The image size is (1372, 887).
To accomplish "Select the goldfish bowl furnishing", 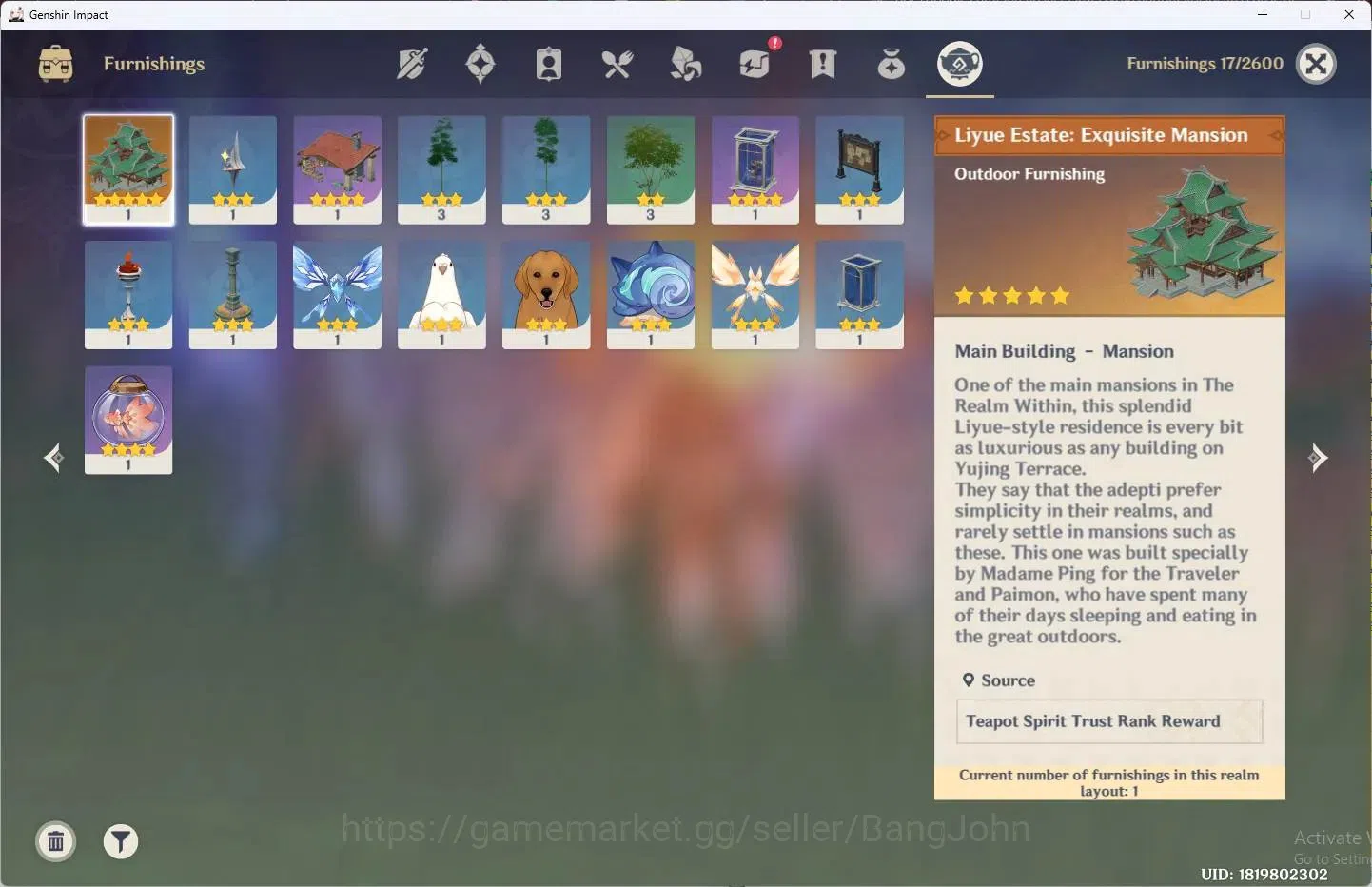I will [128, 420].
